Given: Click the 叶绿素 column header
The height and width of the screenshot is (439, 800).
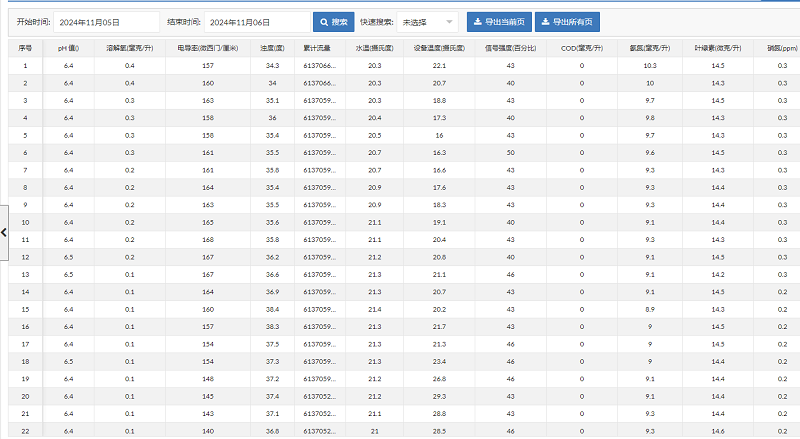Looking at the screenshot, I should pos(717,47).
